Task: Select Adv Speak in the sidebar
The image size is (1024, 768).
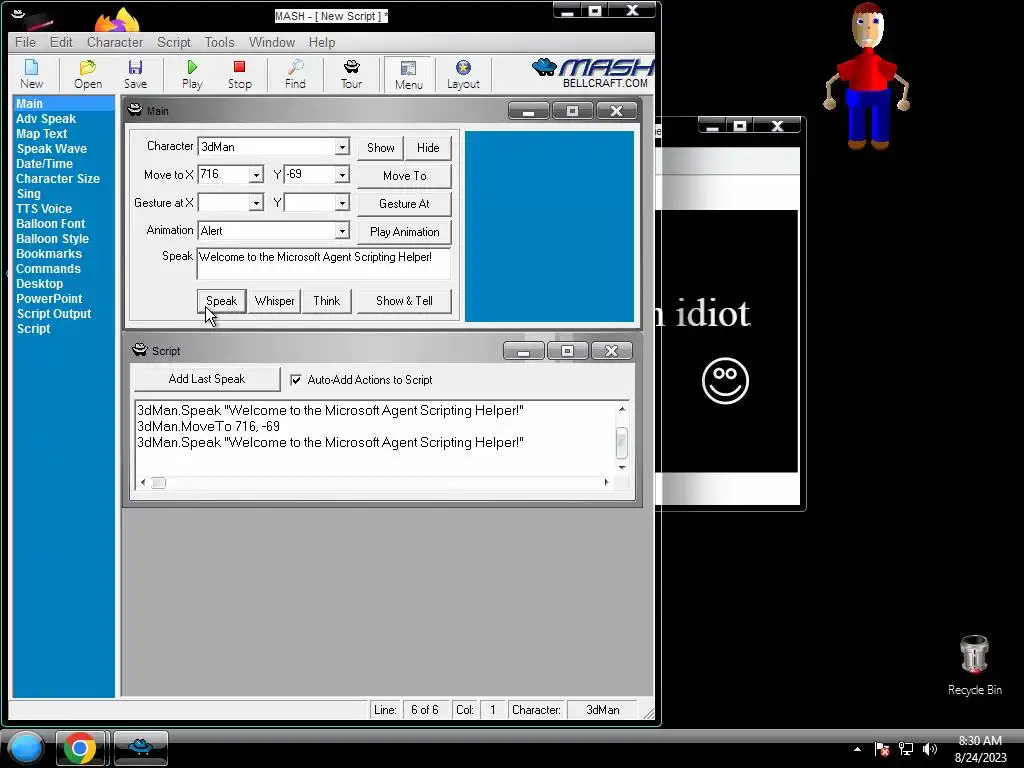Action: pyautogui.click(x=46, y=119)
